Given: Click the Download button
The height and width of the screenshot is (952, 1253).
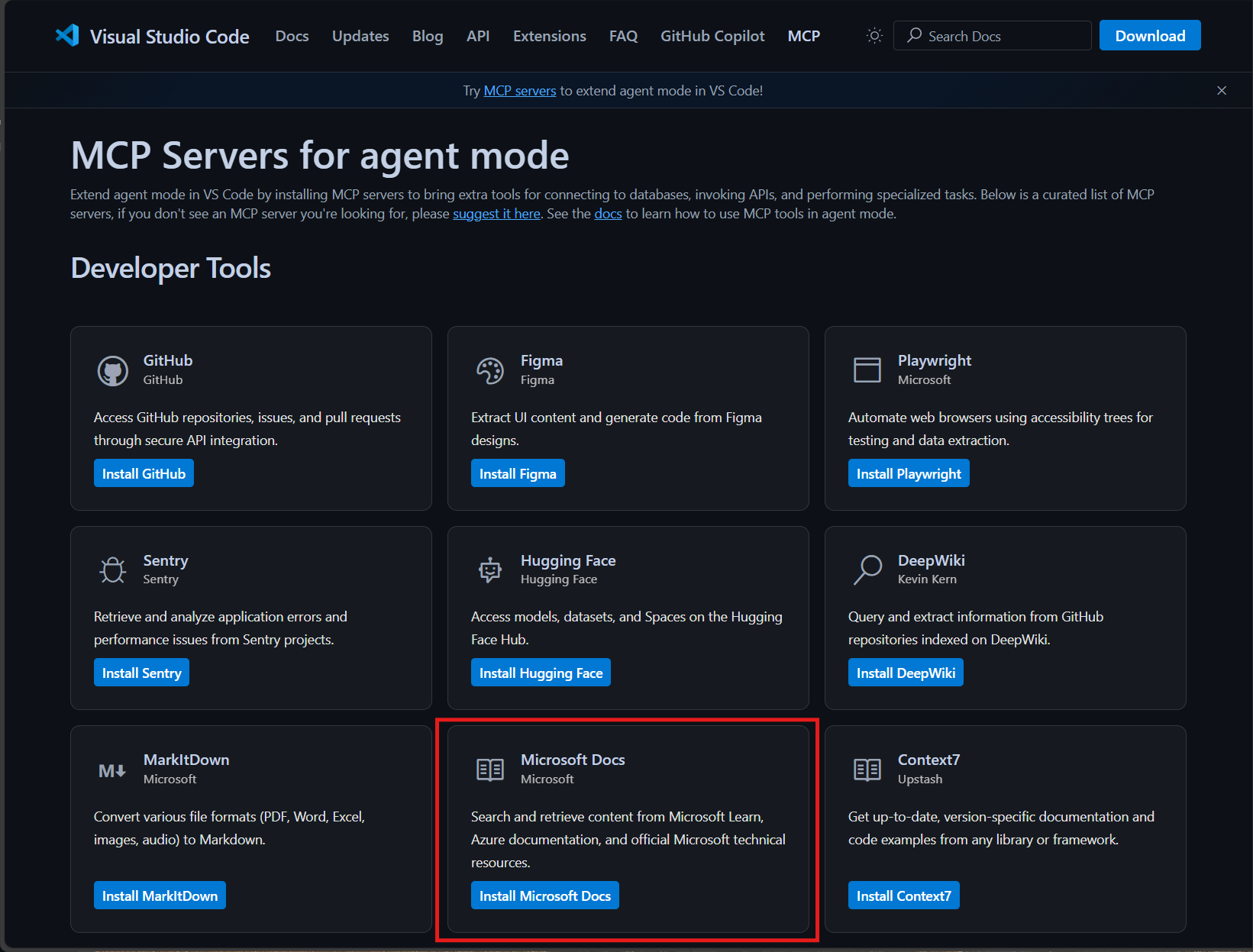Looking at the screenshot, I should (1149, 35).
